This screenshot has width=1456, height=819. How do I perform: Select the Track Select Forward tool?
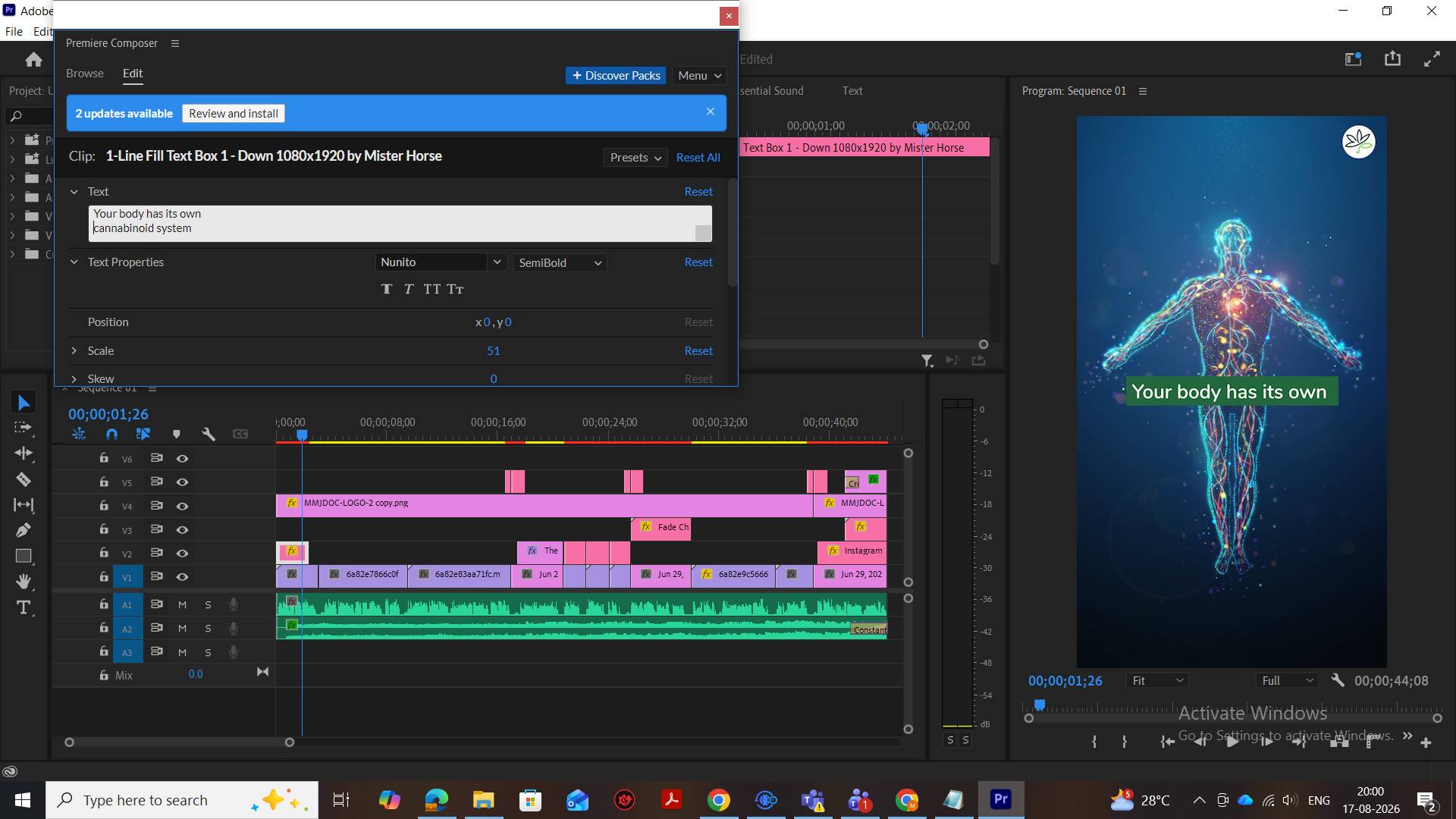tap(24, 428)
